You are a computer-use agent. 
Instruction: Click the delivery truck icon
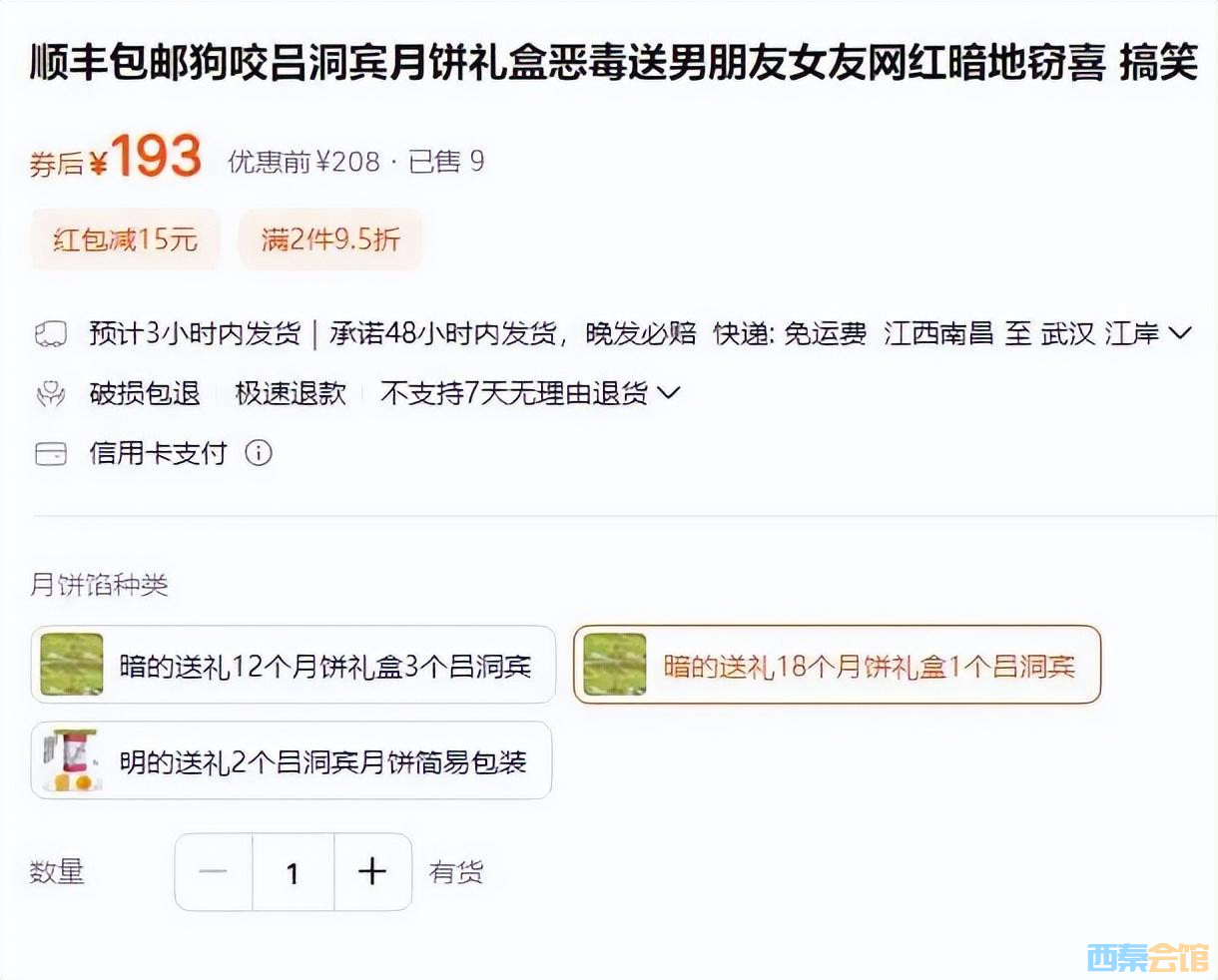tap(51, 334)
